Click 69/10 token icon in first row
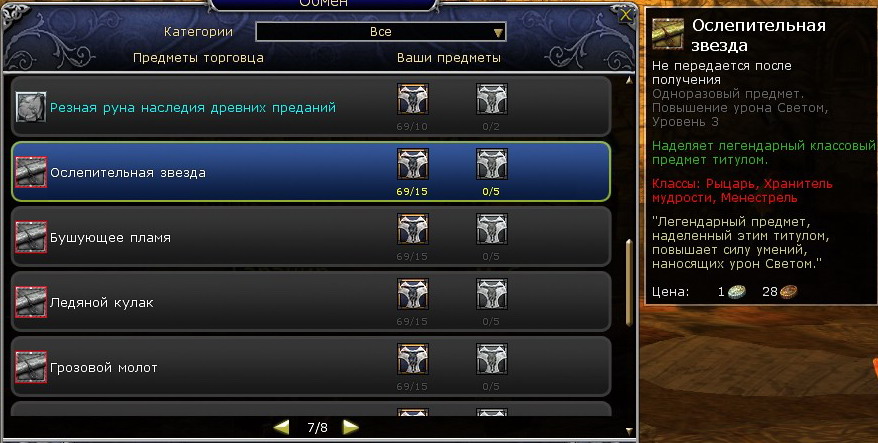Image resolution: width=878 pixels, height=443 pixels. click(413, 99)
